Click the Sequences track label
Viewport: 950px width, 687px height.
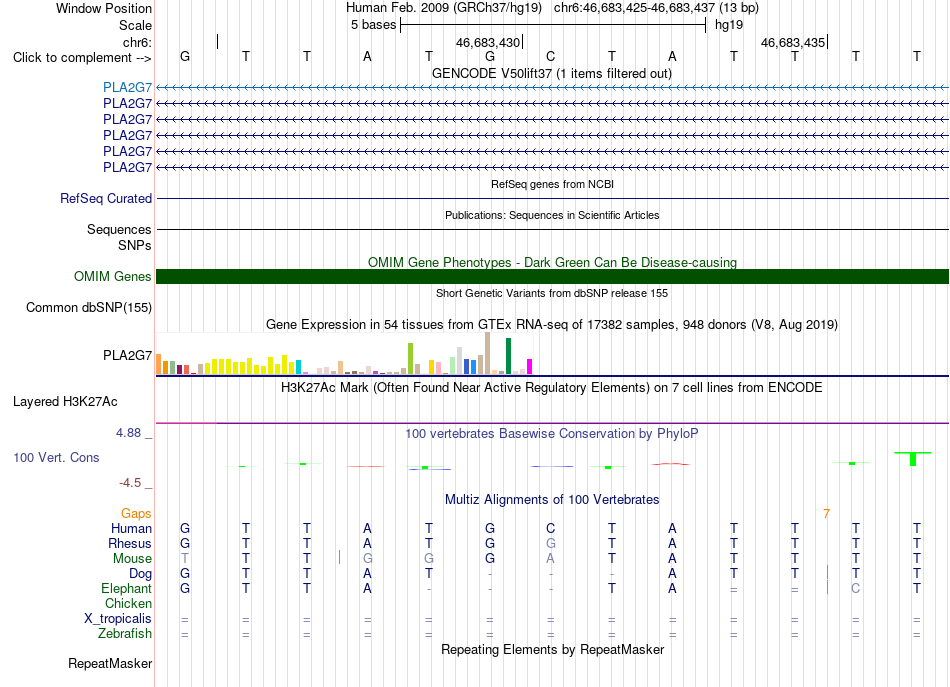pos(119,230)
